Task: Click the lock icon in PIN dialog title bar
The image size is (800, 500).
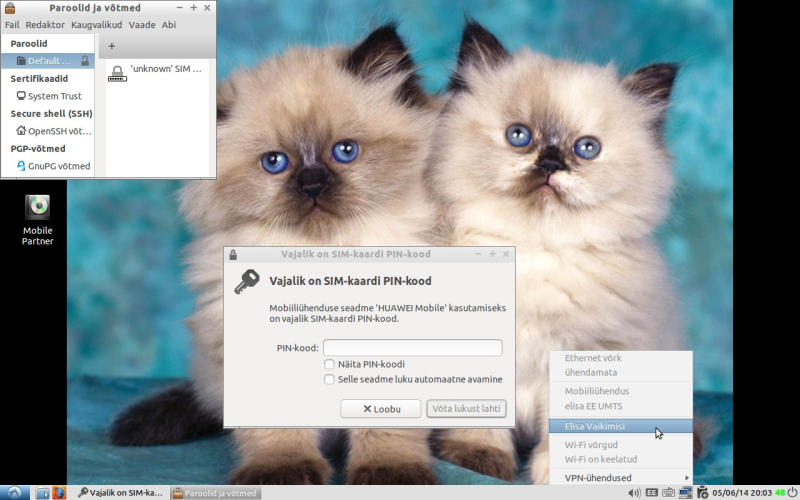Action: 233,254
